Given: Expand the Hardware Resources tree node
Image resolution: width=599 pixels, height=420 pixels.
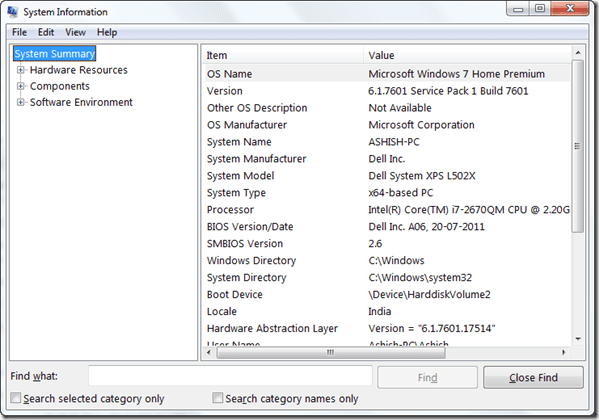Looking at the screenshot, I should (21, 70).
